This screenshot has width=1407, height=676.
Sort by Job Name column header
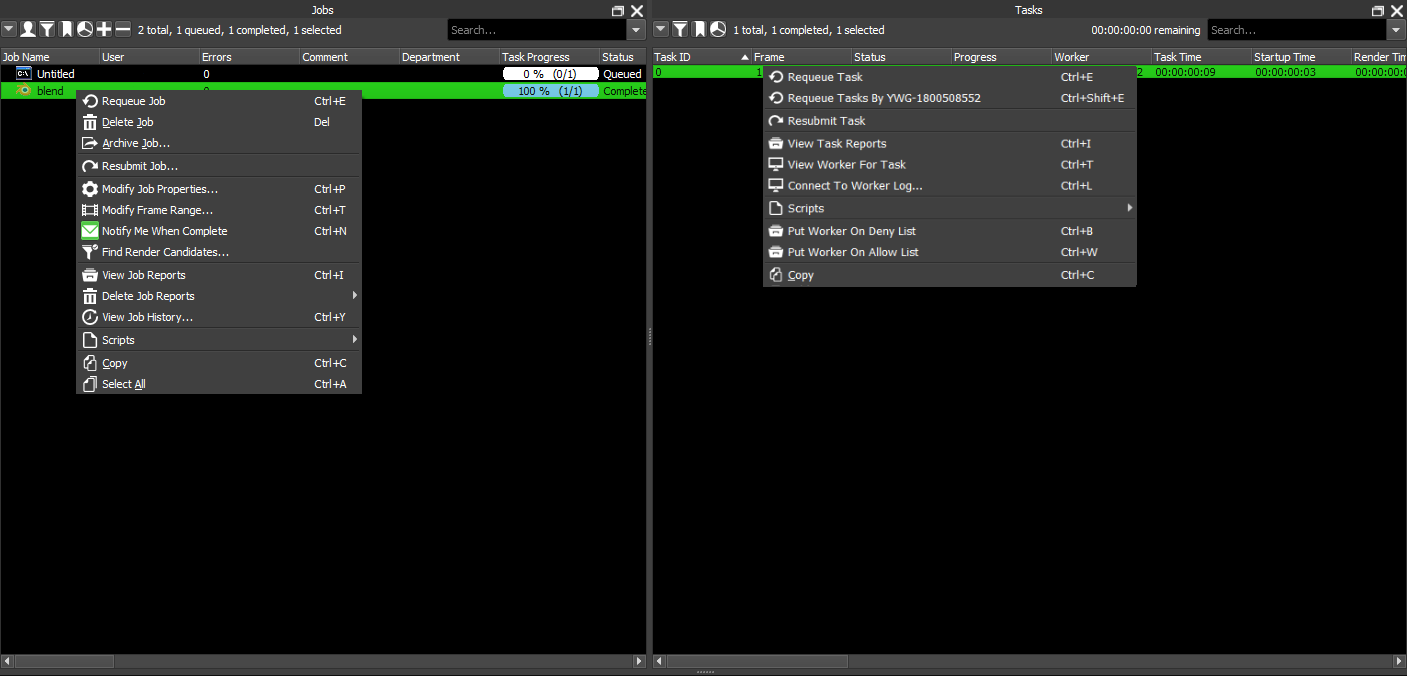50,57
